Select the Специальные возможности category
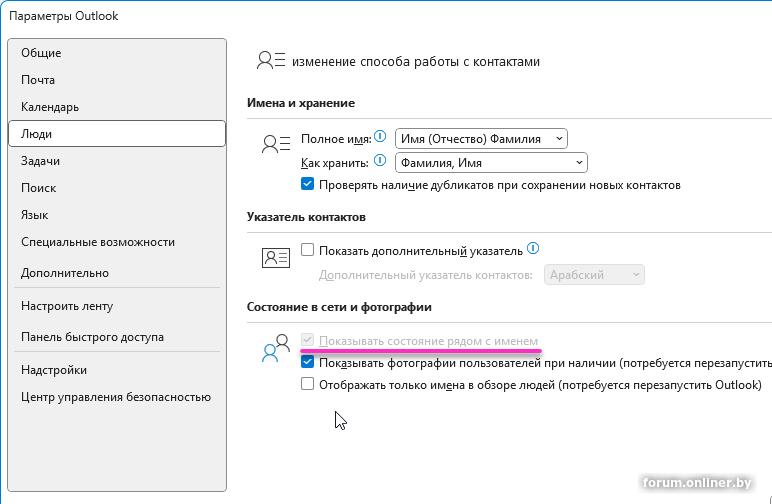The width and height of the screenshot is (772, 504). pyautogui.click(x=98, y=242)
